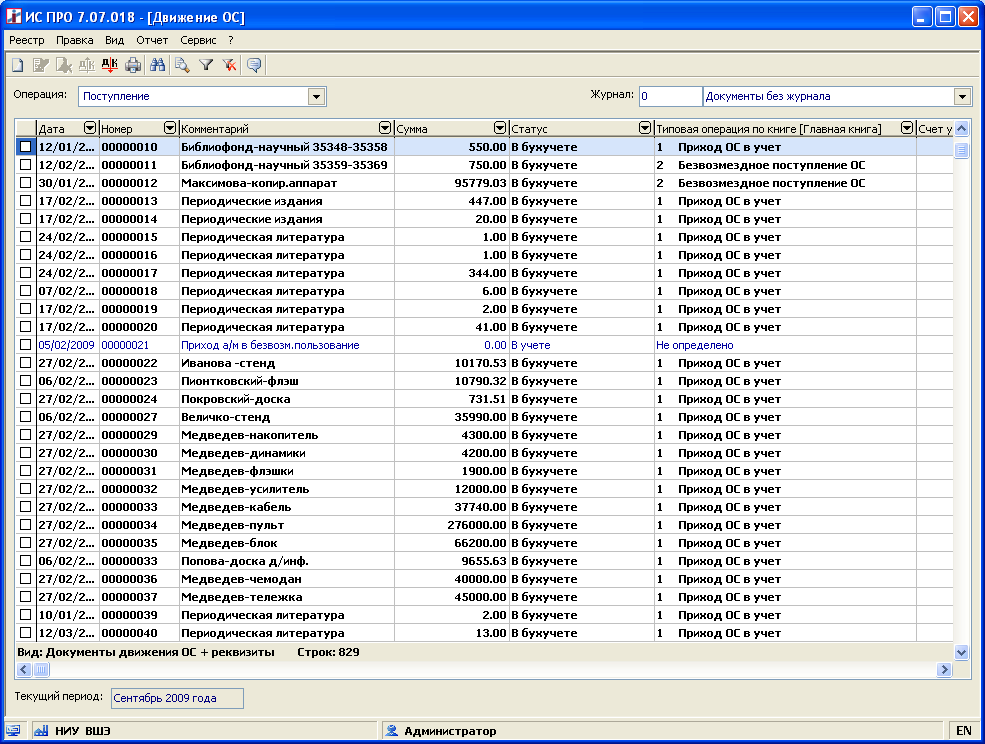Viewport: 985px width, 744px height.
Task: Click the document preview magnifier icon
Action: pos(182,65)
